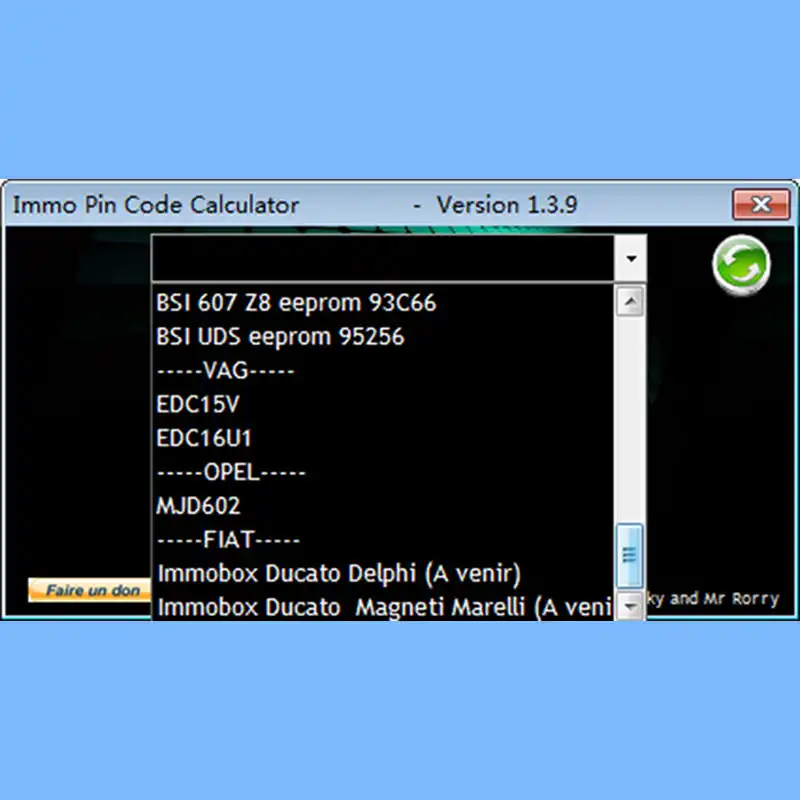Click the list scrollbar up arrow

630,302
